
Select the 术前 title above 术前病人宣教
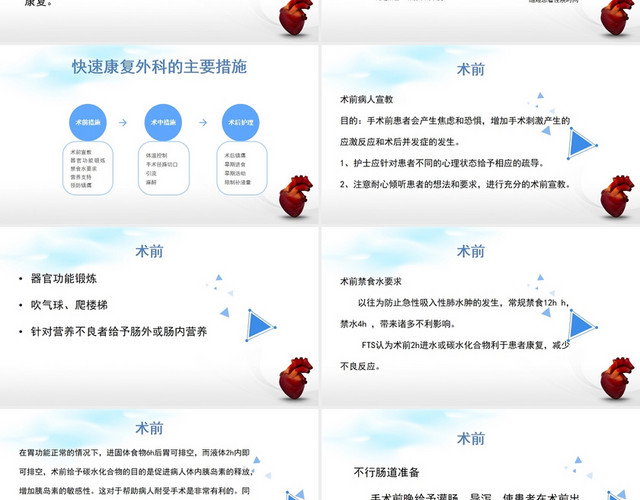point(471,69)
